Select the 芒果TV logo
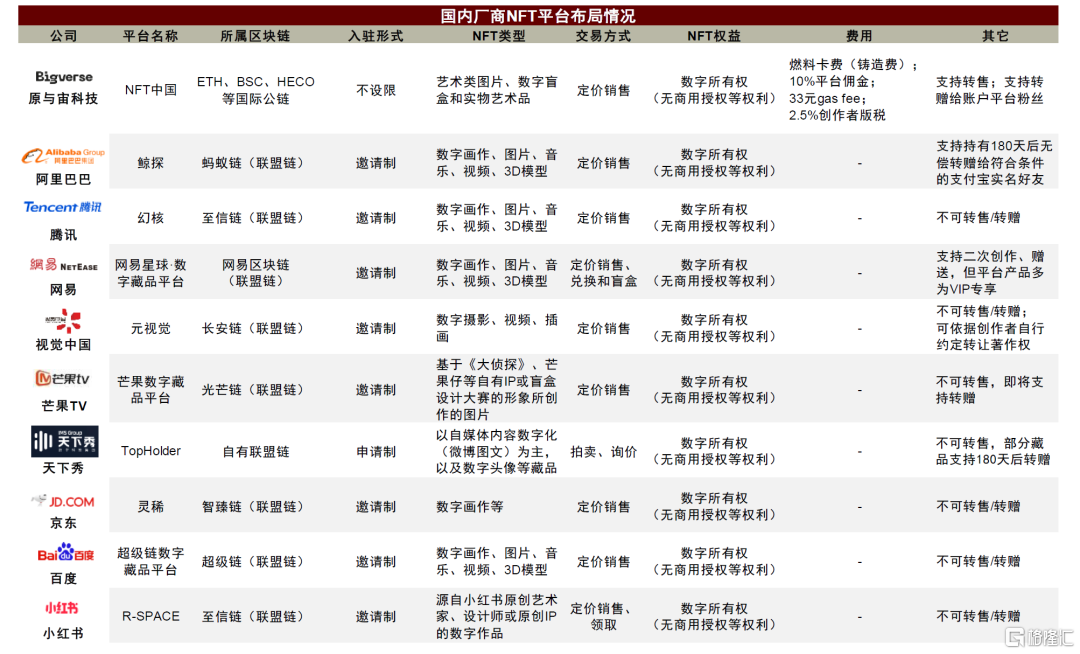The height and width of the screenshot is (654, 1080). (63, 379)
